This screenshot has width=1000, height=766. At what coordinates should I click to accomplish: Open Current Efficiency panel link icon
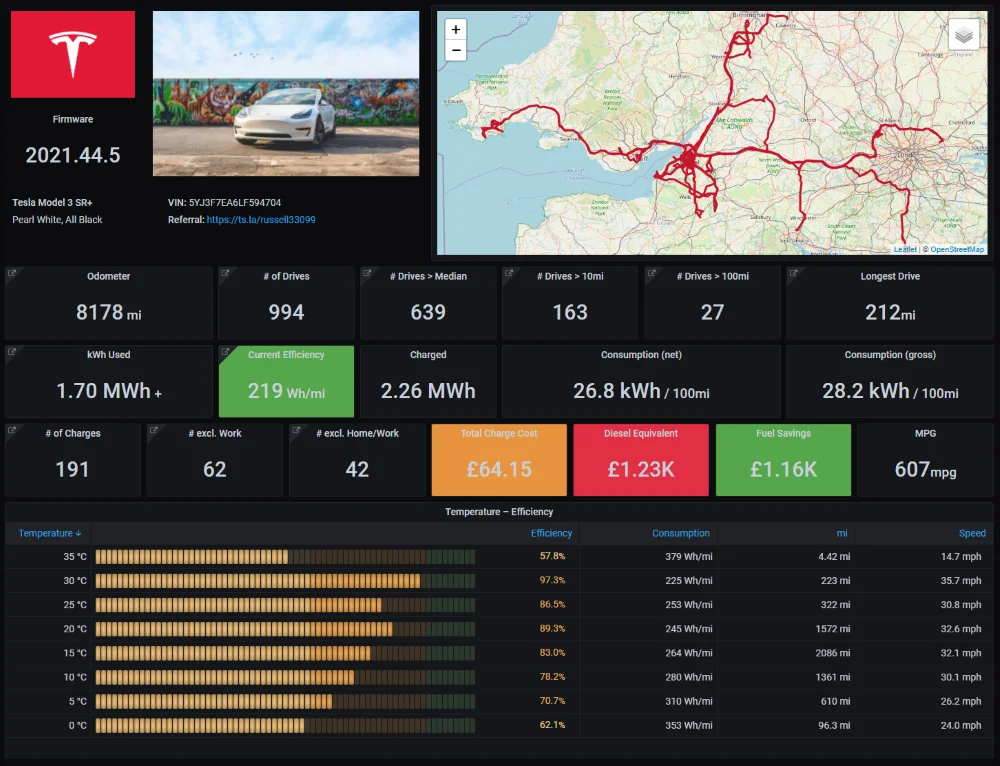pyautogui.click(x=224, y=351)
